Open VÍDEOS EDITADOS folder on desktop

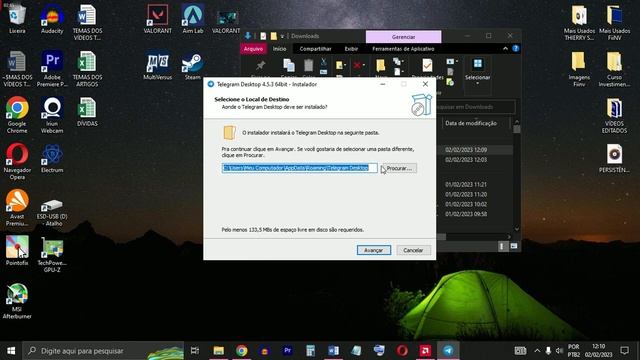(614, 115)
